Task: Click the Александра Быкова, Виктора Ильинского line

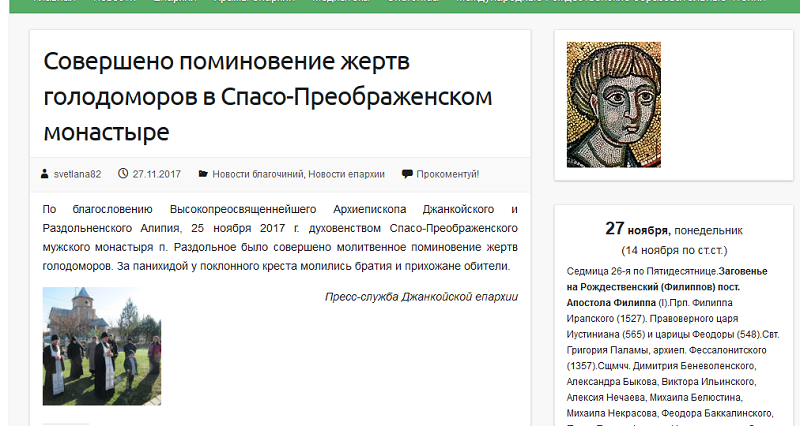Action: (x=661, y=382)
